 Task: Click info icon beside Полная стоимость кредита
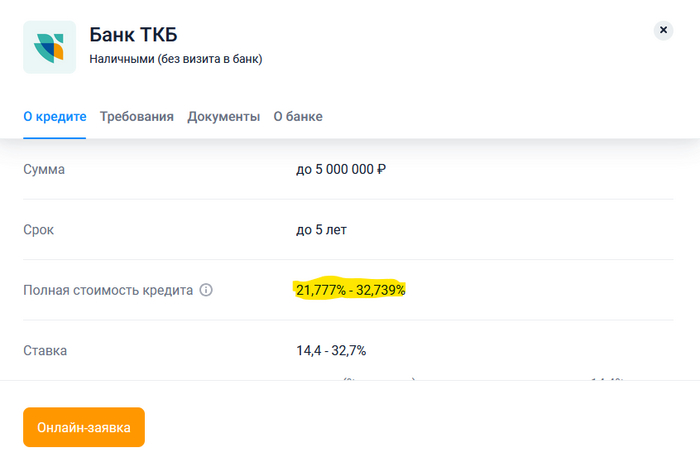pyautogui.click(x=206, y=290)
